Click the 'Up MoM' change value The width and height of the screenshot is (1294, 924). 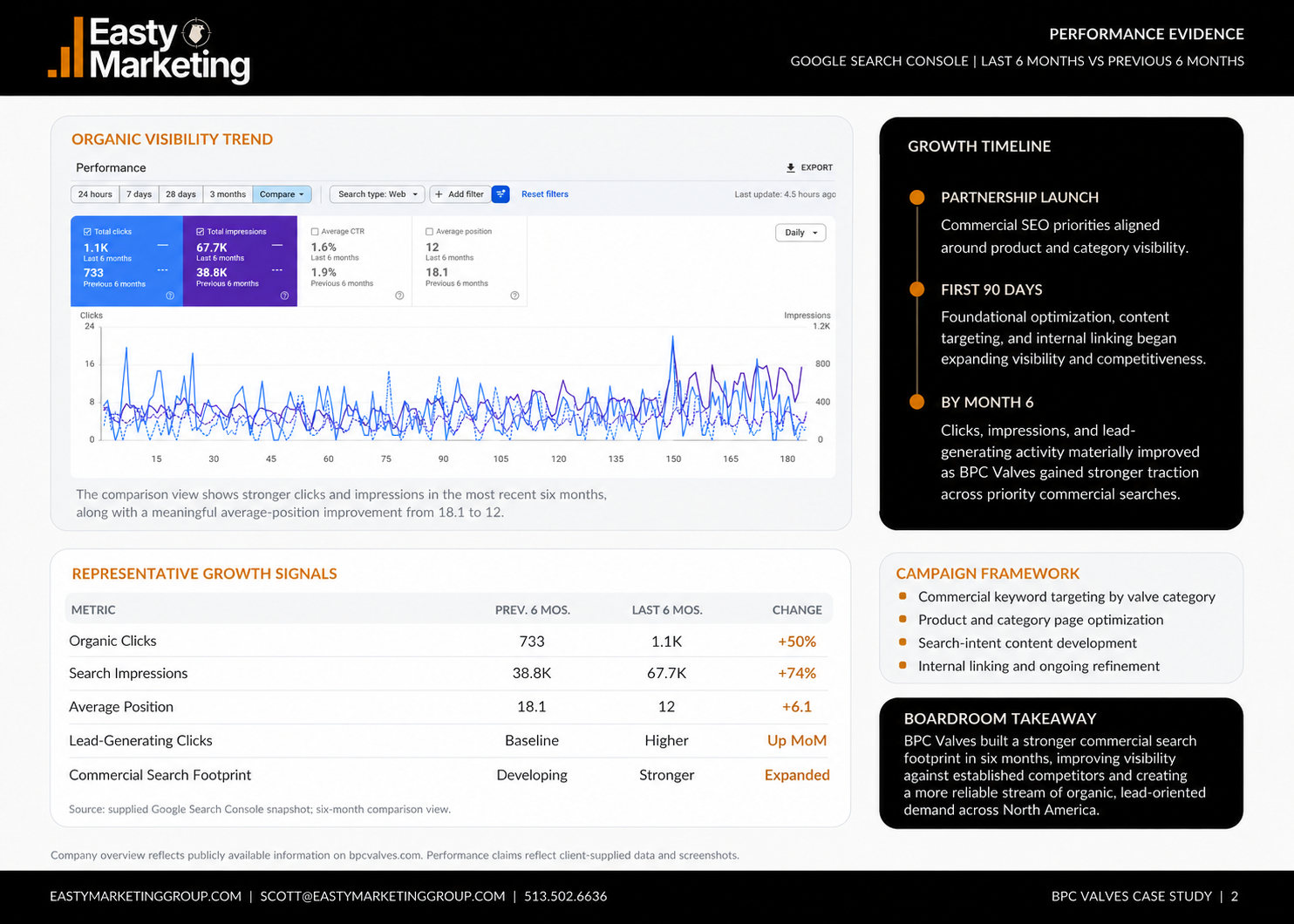(797, 740)
